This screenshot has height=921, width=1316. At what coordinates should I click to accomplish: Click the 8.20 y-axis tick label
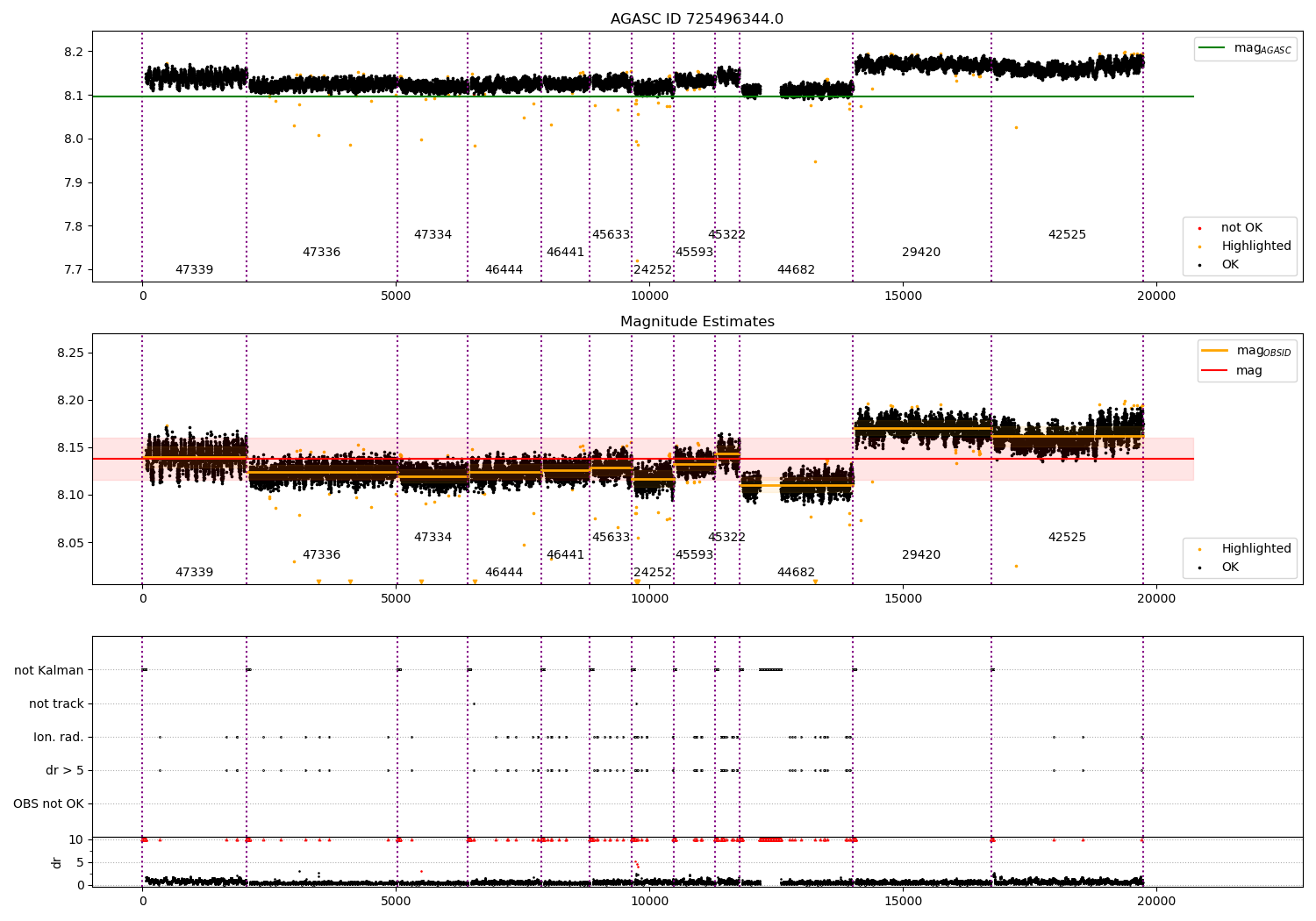point(70,400)
